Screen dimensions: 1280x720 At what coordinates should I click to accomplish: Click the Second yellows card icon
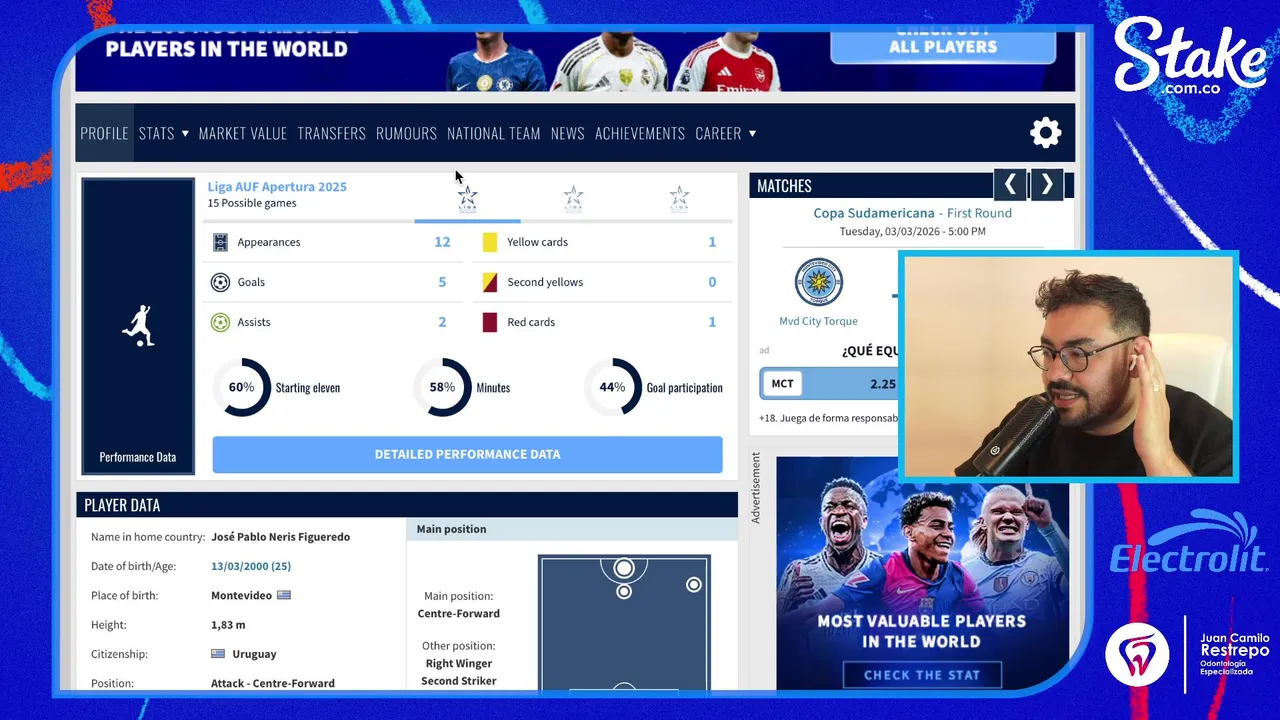pyautogui.click(x=490, y=282)
